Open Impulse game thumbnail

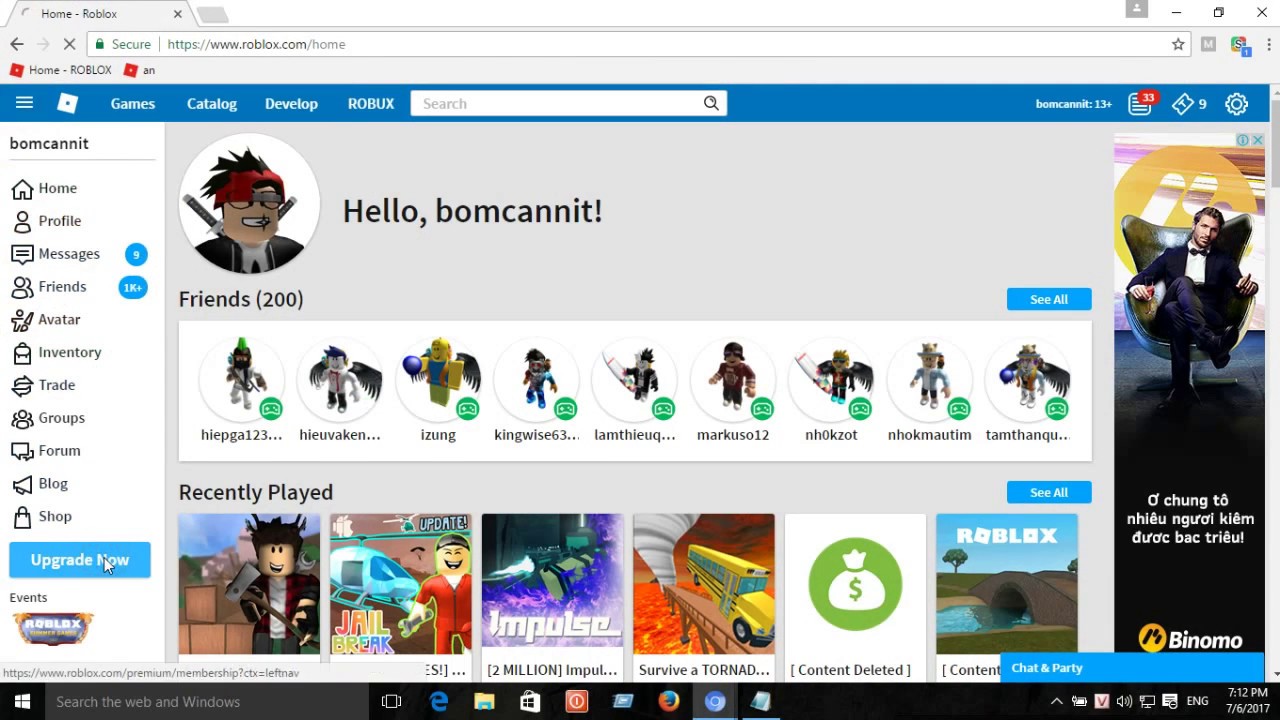[x=552, y=584]
